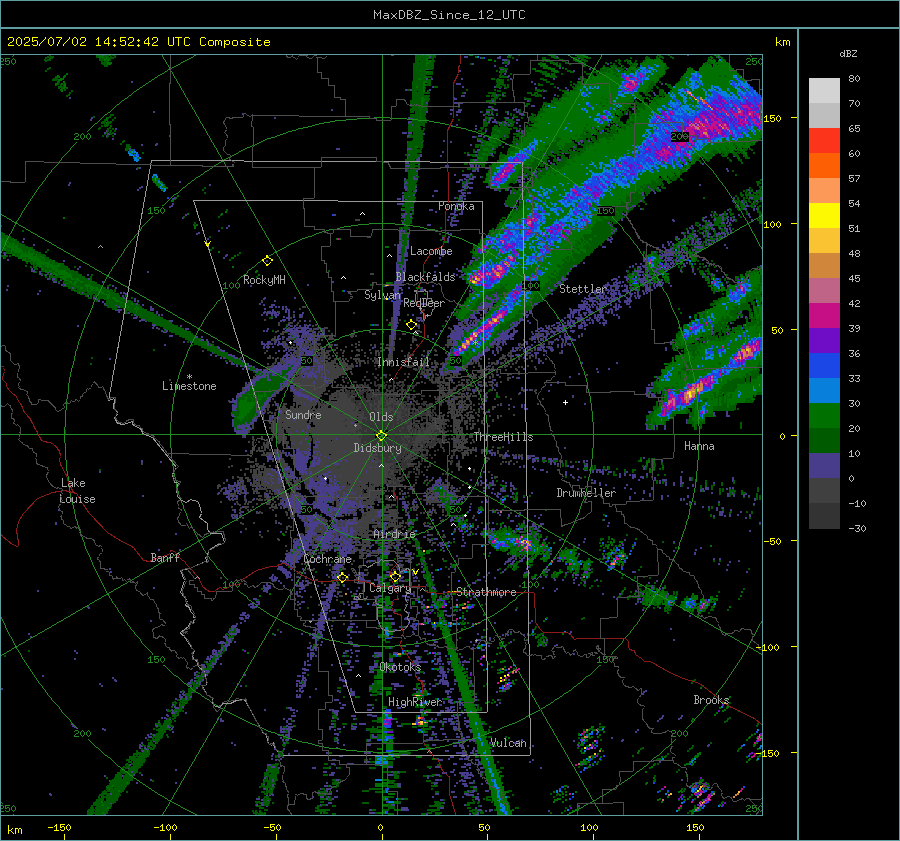Select the Drumheller label

586,493
